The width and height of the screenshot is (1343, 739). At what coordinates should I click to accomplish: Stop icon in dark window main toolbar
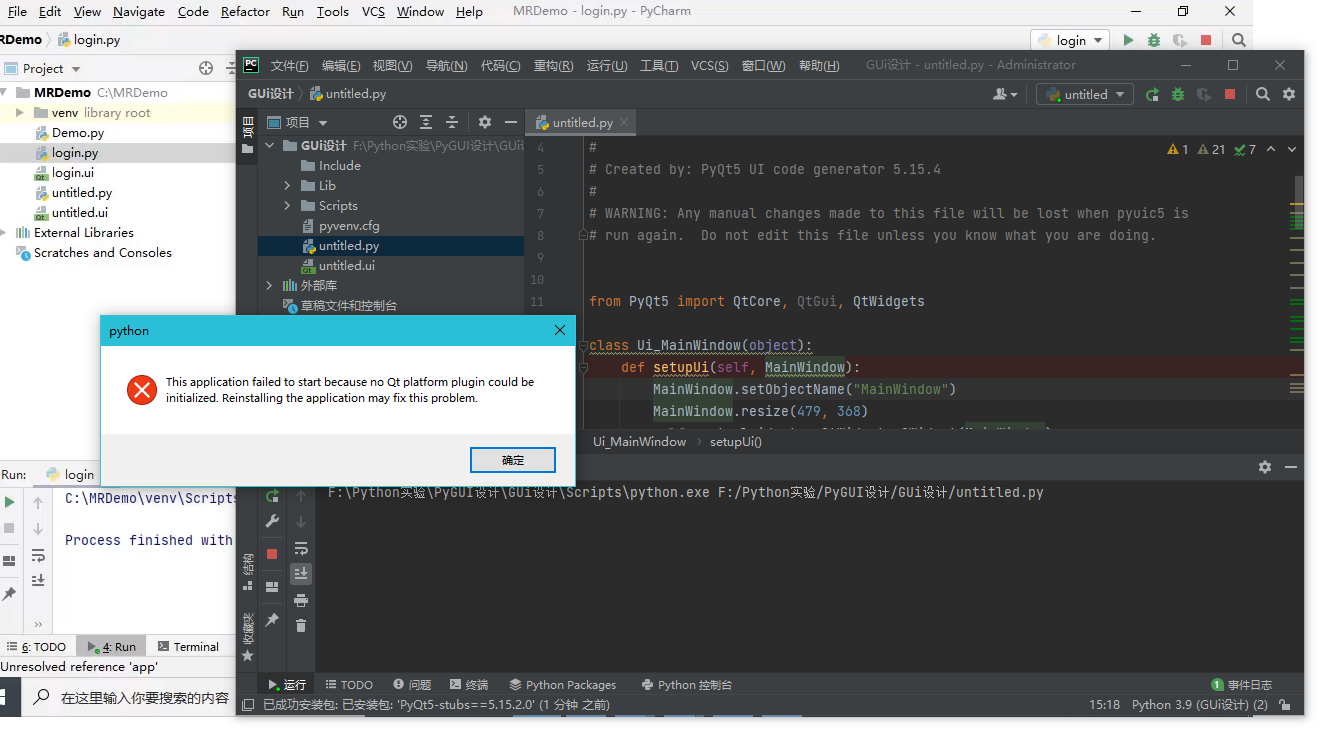[x=1230, y=94]
